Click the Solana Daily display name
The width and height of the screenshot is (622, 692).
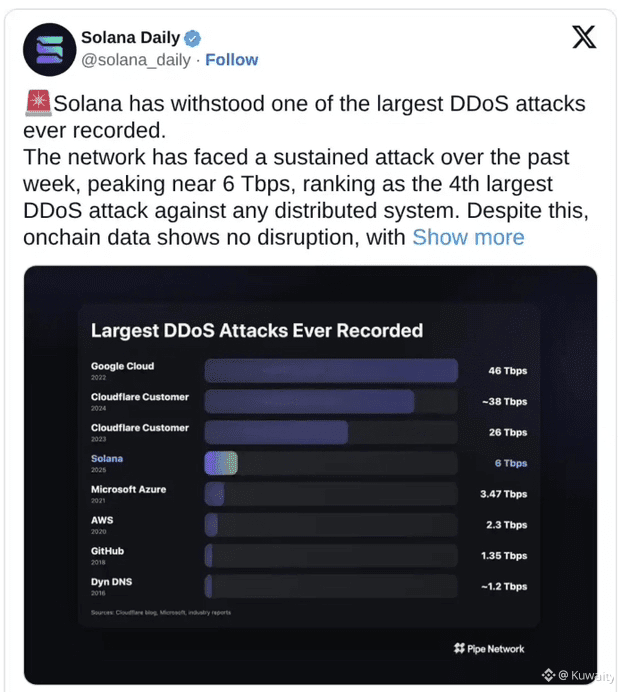[x=131, y=38]
